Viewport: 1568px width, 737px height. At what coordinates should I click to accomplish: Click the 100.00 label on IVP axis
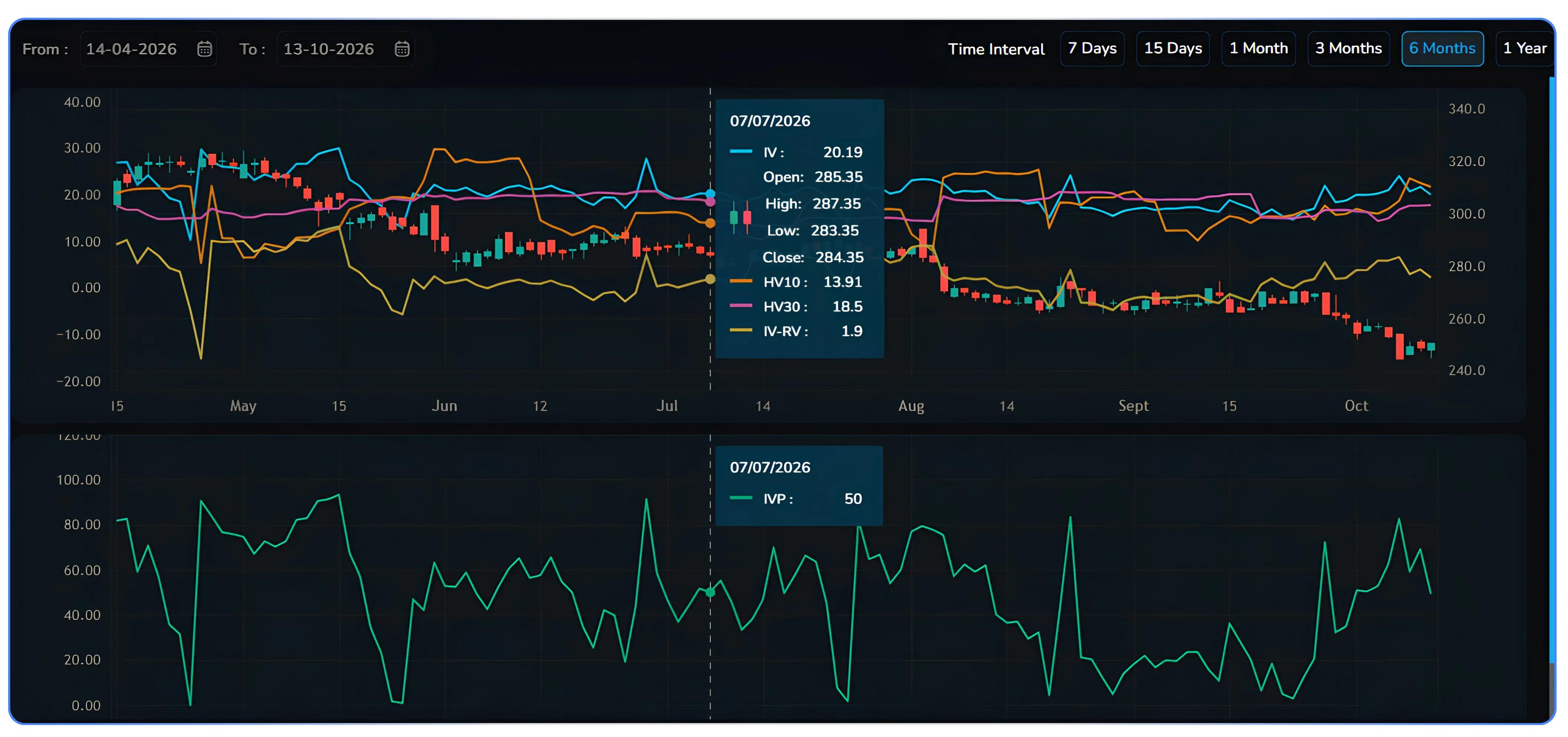point(79,480)
